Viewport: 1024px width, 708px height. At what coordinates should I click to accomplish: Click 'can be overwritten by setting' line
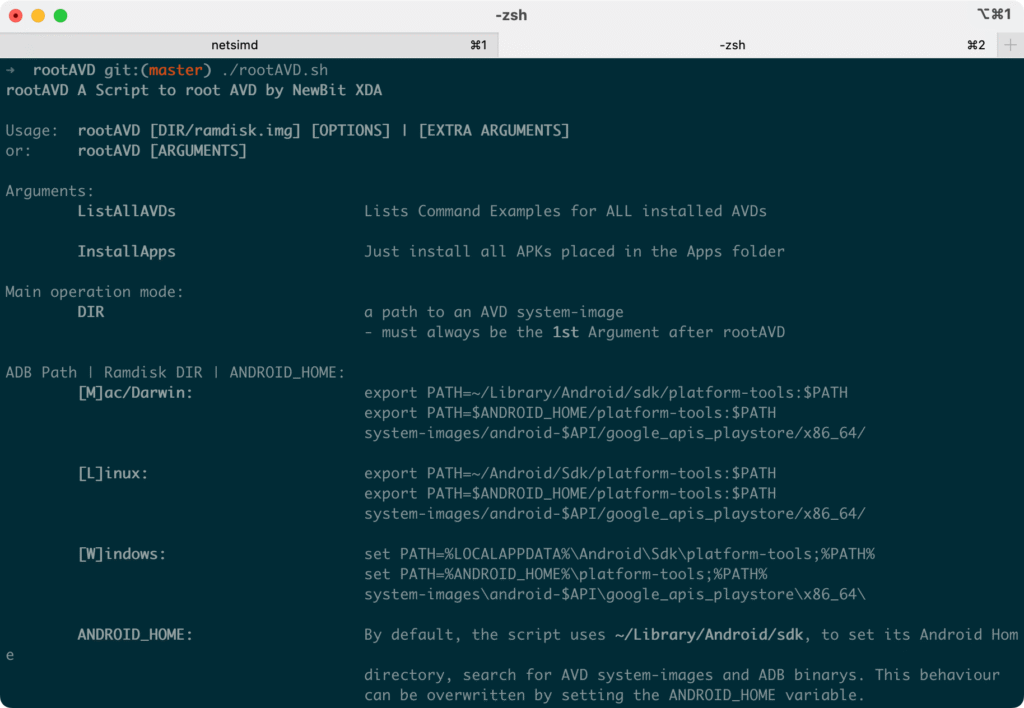point(614,695)
